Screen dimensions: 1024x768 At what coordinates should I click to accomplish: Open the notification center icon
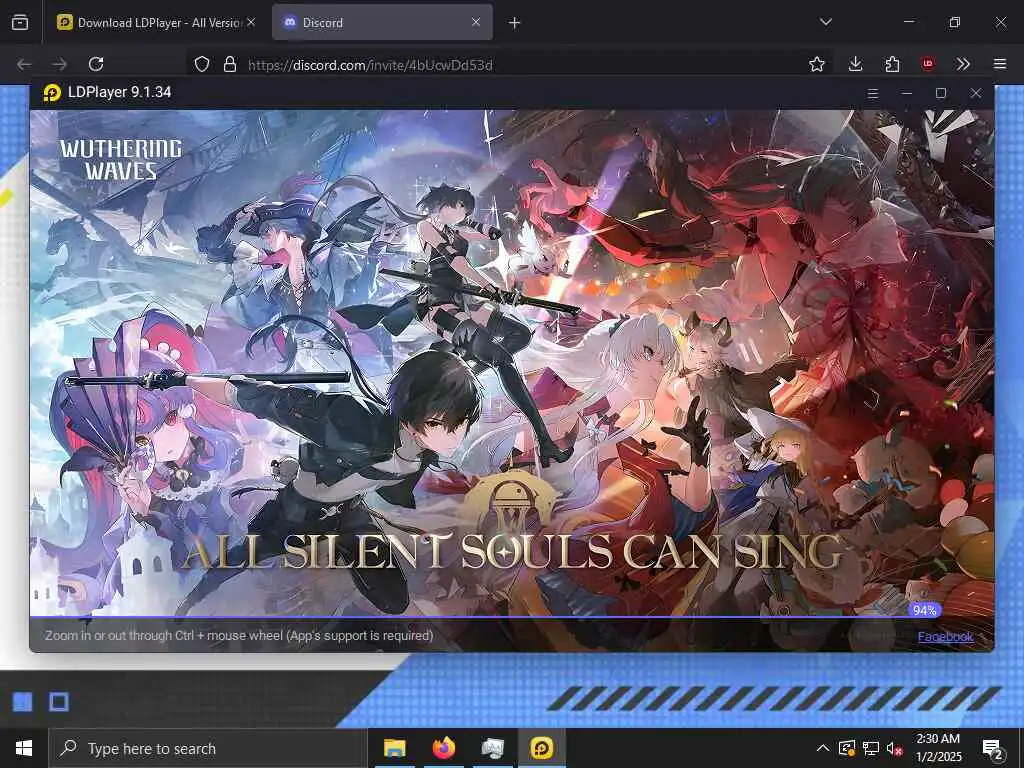coord(993,749)
